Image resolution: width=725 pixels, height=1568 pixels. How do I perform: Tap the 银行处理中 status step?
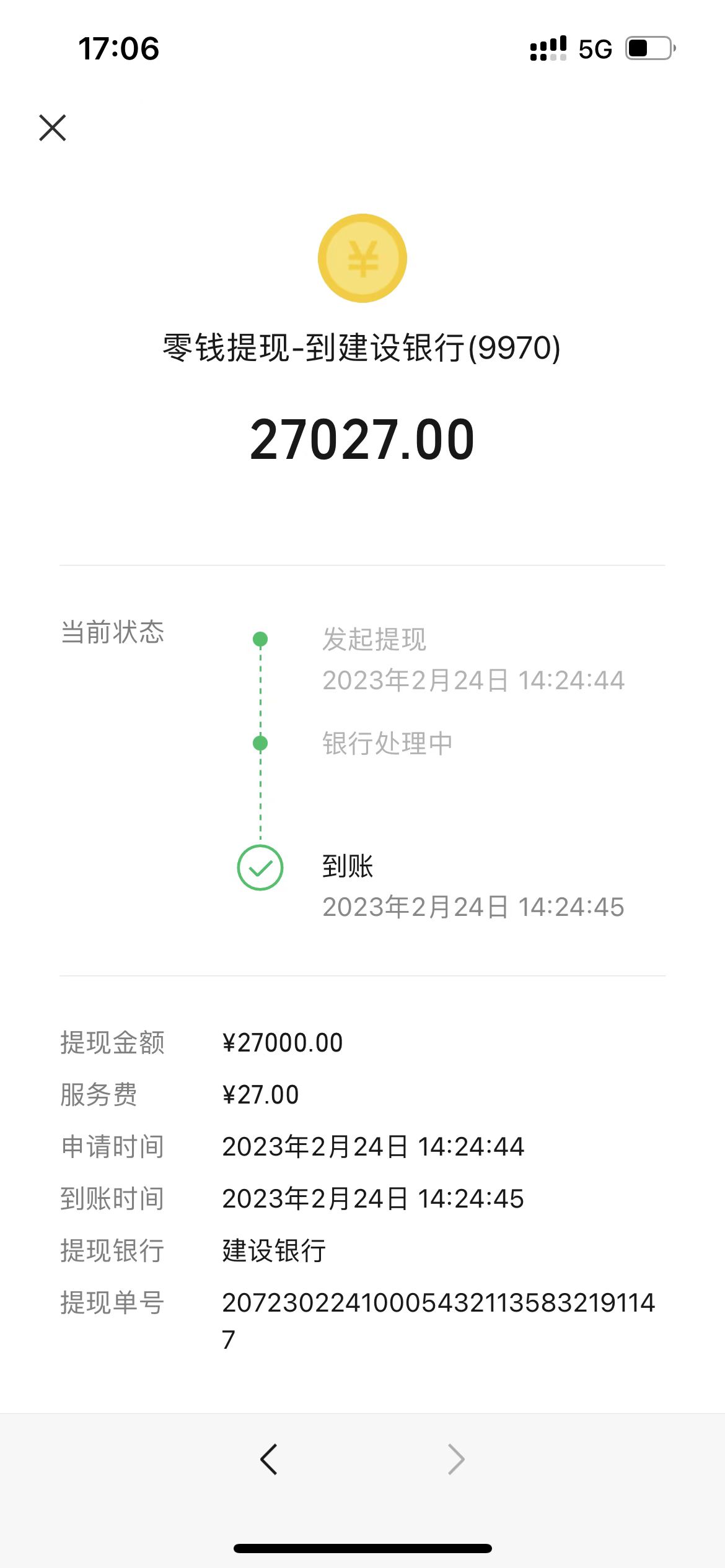click(x=387, y=743)
